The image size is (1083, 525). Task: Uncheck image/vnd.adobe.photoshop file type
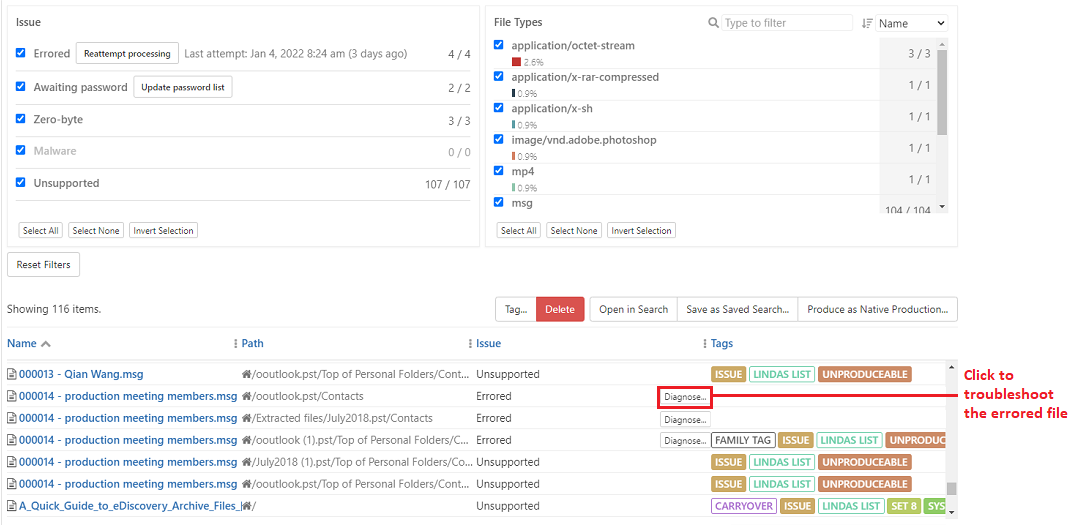[x=499, y=139]
